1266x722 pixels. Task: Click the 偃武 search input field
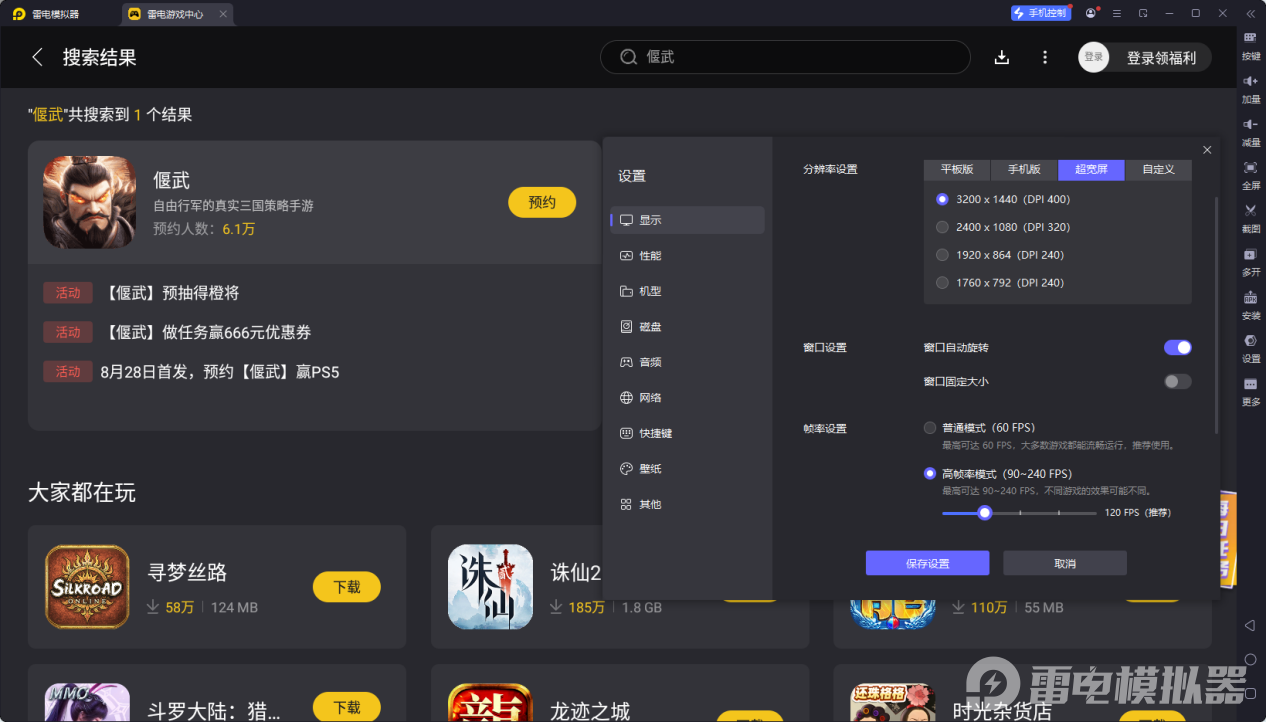pos(785,57)
